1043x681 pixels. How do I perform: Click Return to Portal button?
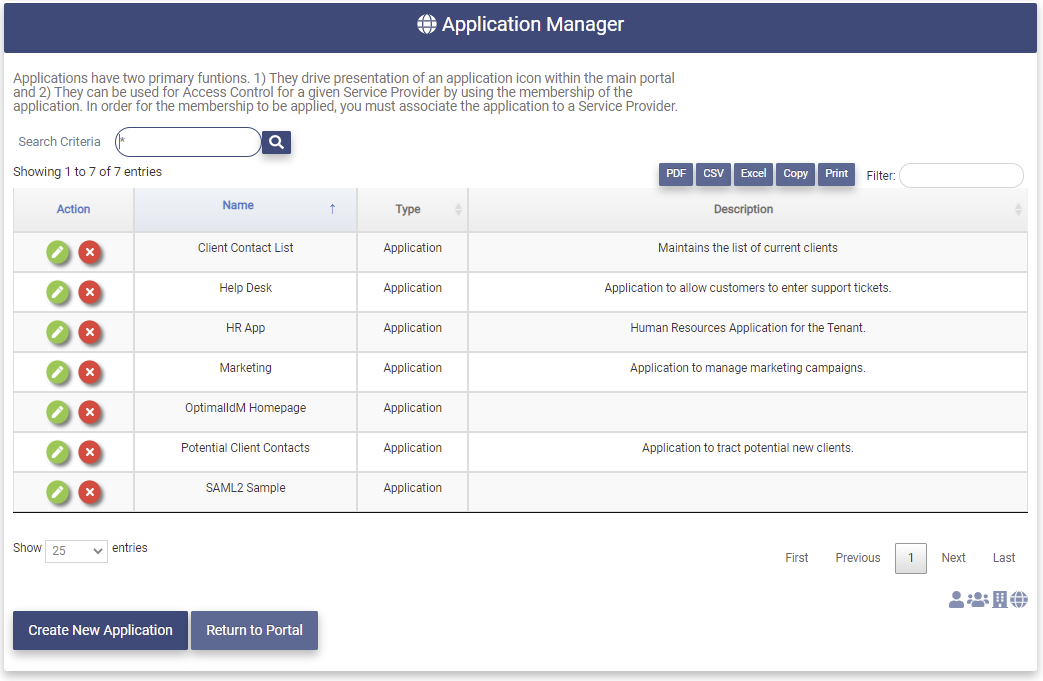point(254,630)
